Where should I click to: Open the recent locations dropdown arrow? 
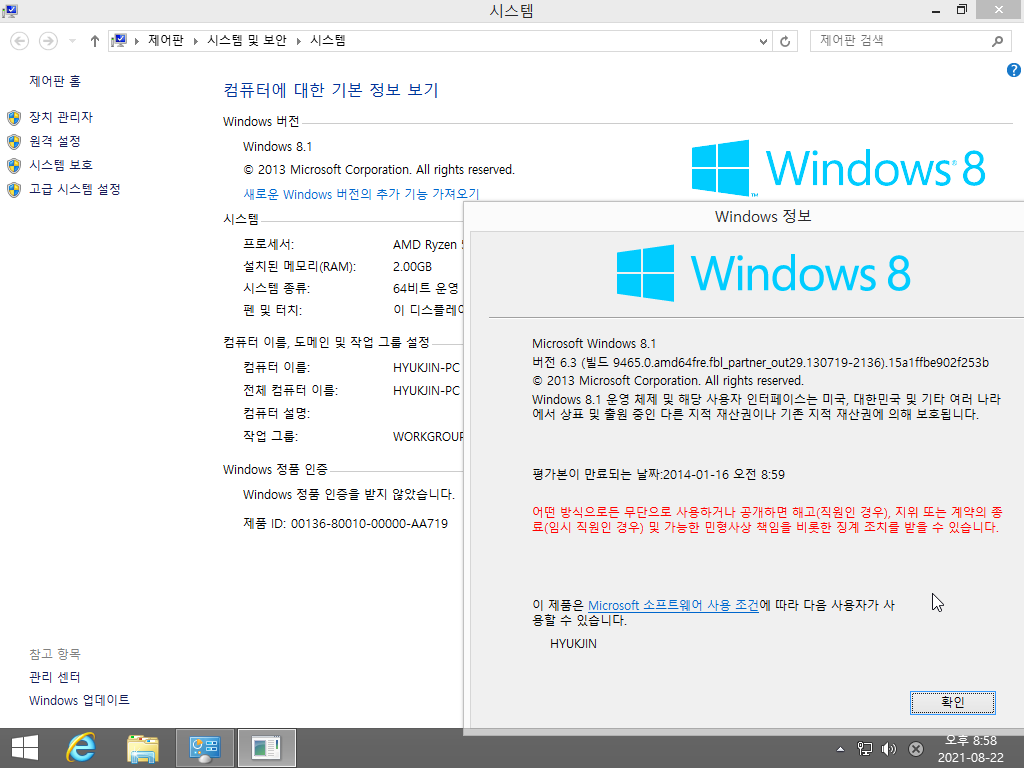pyautogui.click(x=72, y=41)
